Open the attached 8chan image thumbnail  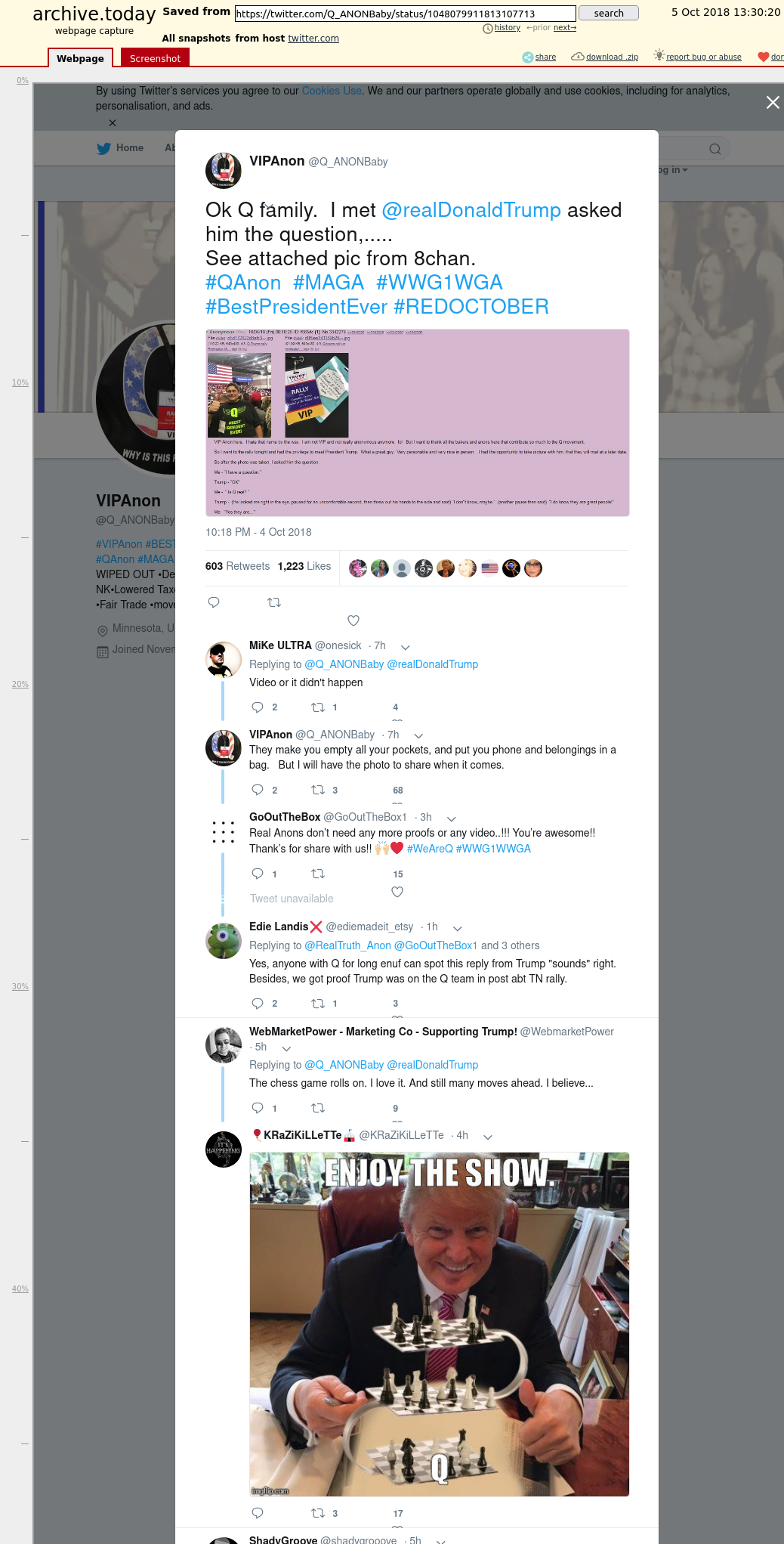[418, 422]
